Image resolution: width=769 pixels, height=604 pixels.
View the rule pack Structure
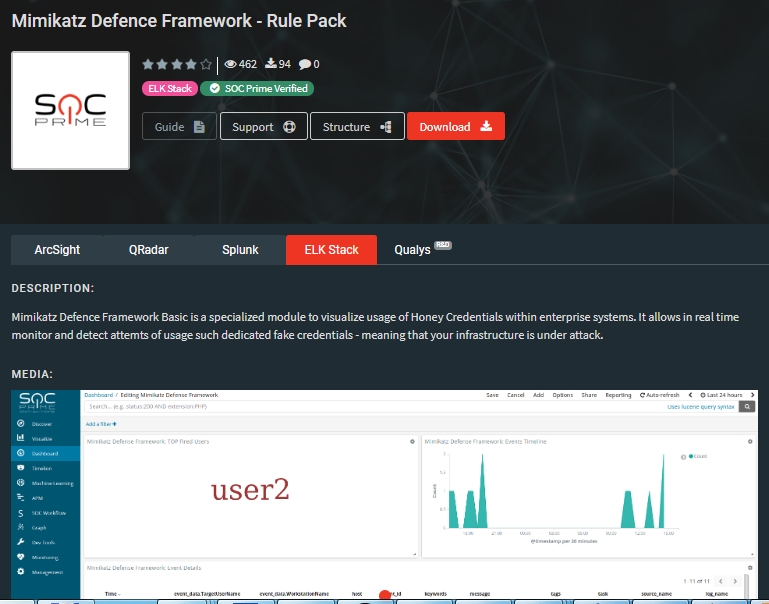(357, 126)
